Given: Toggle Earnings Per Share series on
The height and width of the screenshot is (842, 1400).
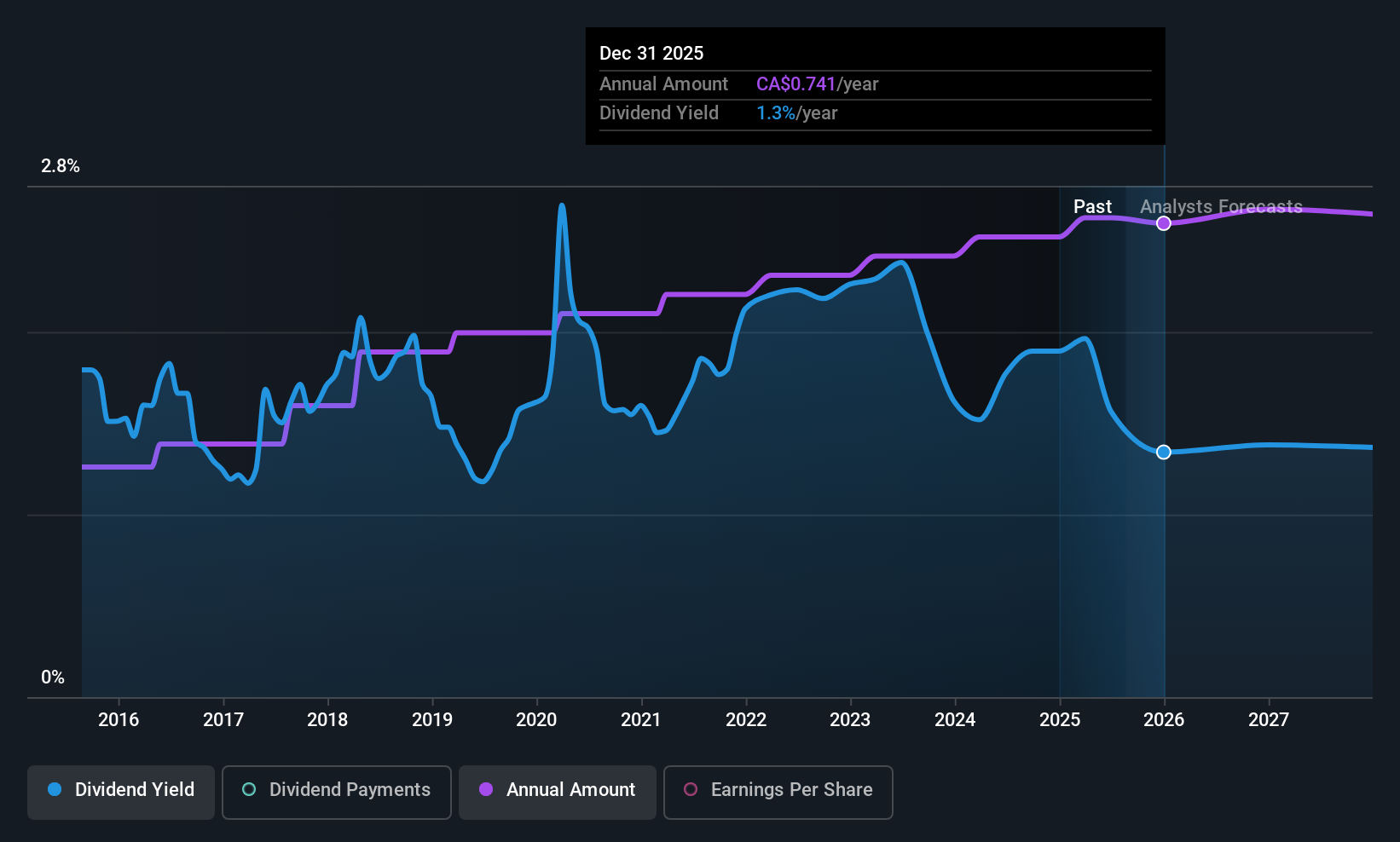Looking at the screenshot, I should [x=778, y=792].
